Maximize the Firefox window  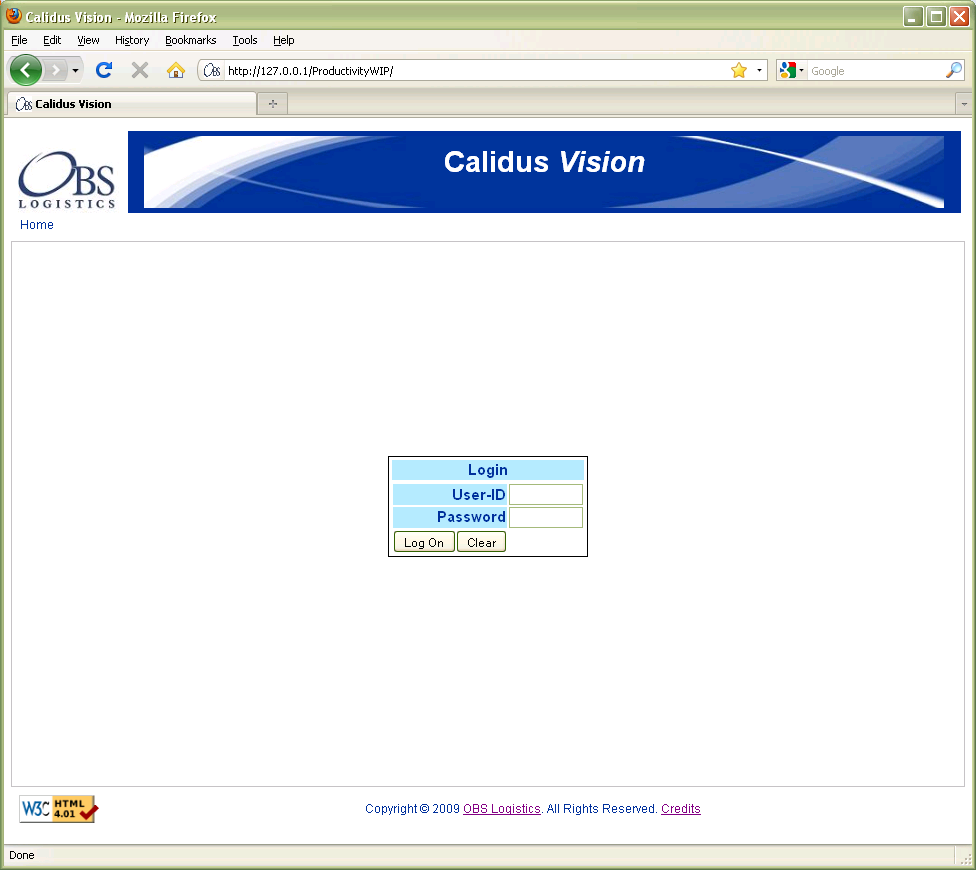pyautogui.click(x=936, y=17)
